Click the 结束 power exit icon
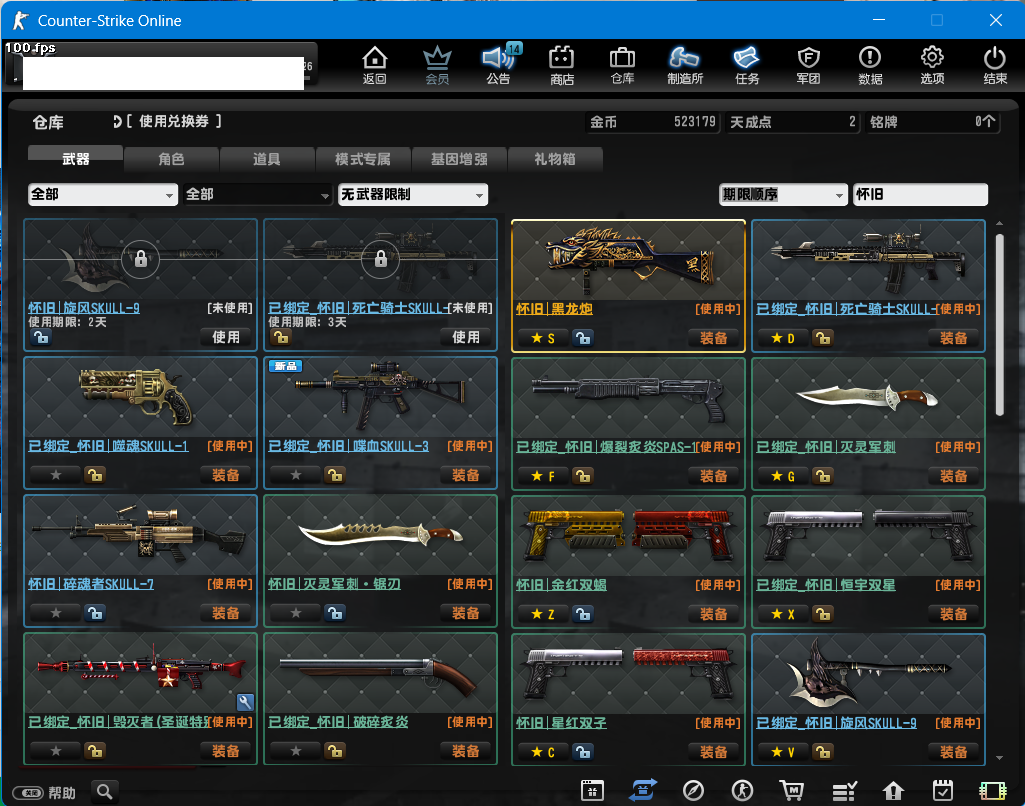This screenshot has height=806, width=1025. pyautogui.click(x=995, y=65)
